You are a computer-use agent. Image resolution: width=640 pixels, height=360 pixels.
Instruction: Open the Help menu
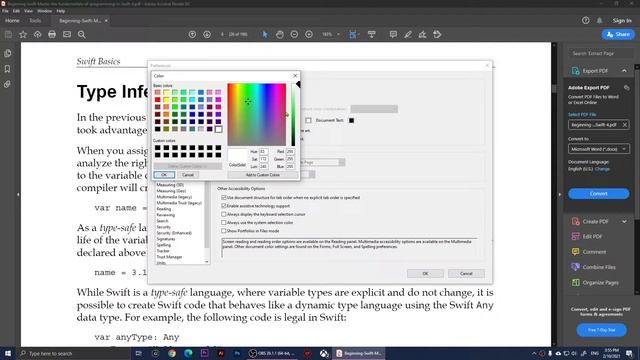(61, 11)
